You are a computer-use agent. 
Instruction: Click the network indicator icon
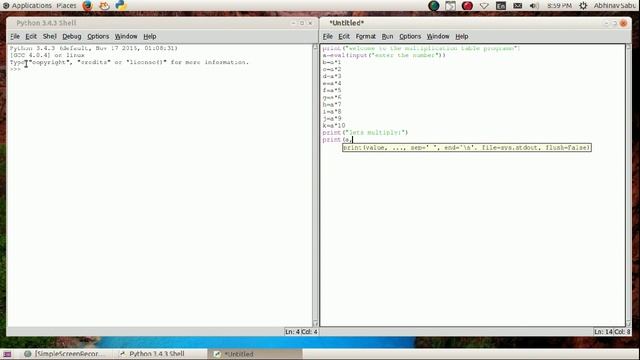coord(484,6)
